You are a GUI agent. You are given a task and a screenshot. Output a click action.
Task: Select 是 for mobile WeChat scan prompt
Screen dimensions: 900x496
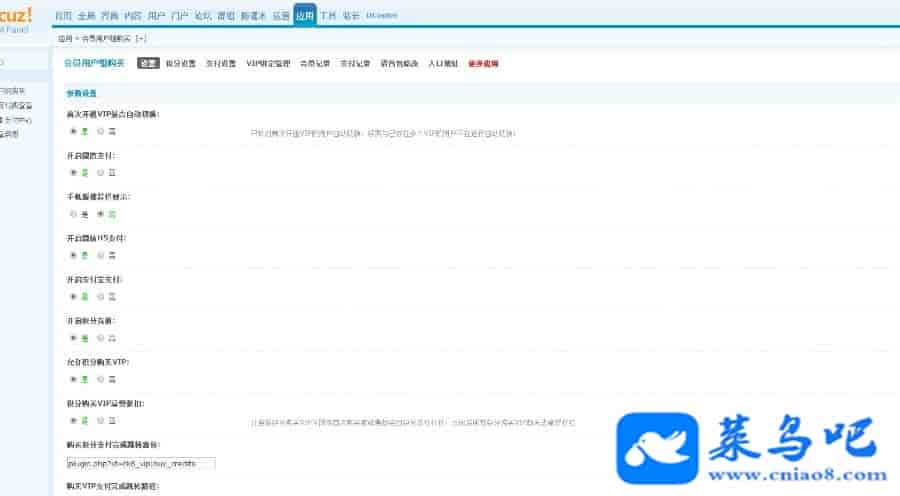73,214
